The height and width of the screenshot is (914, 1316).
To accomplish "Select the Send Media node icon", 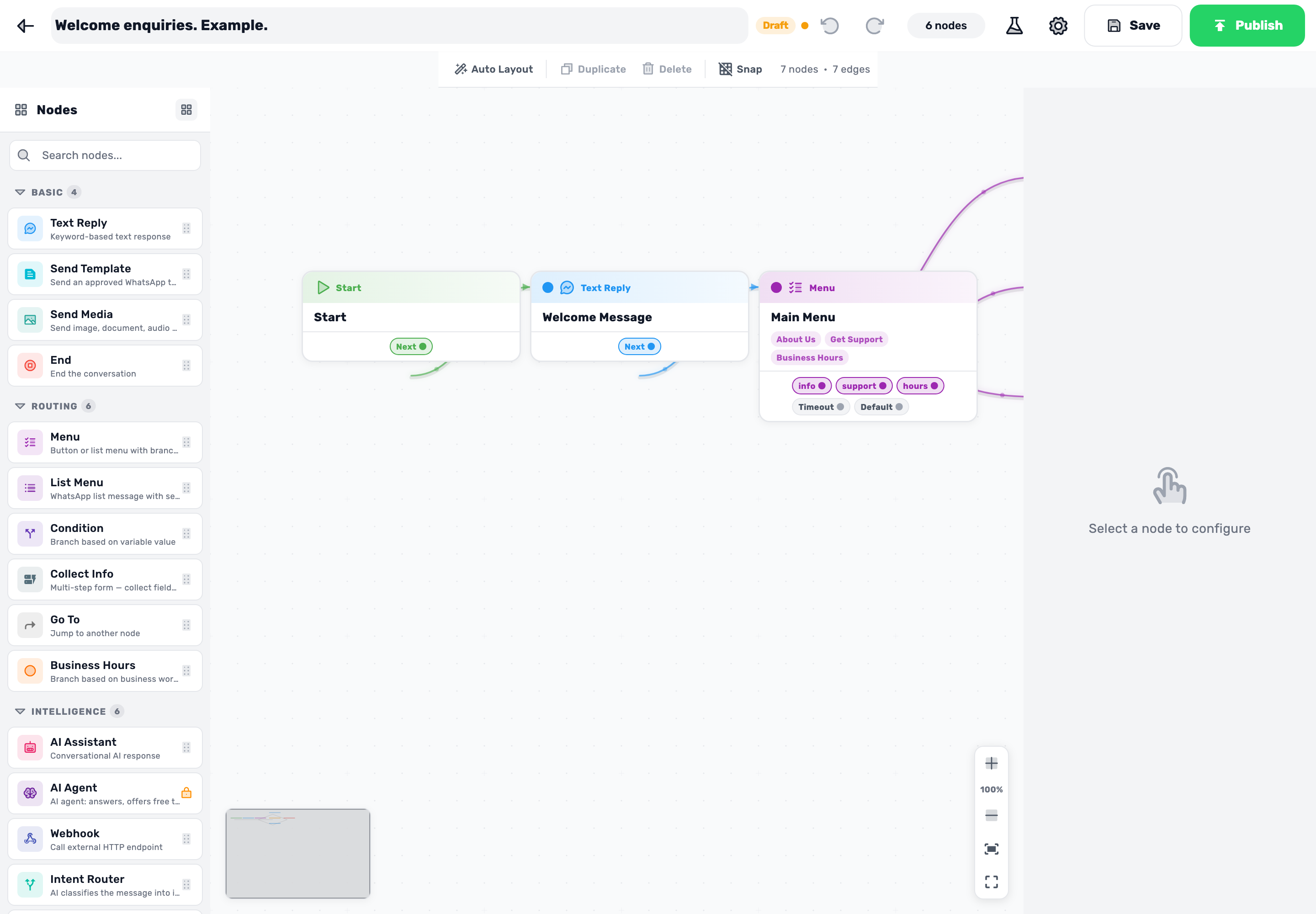I will (x=30, y=320).
